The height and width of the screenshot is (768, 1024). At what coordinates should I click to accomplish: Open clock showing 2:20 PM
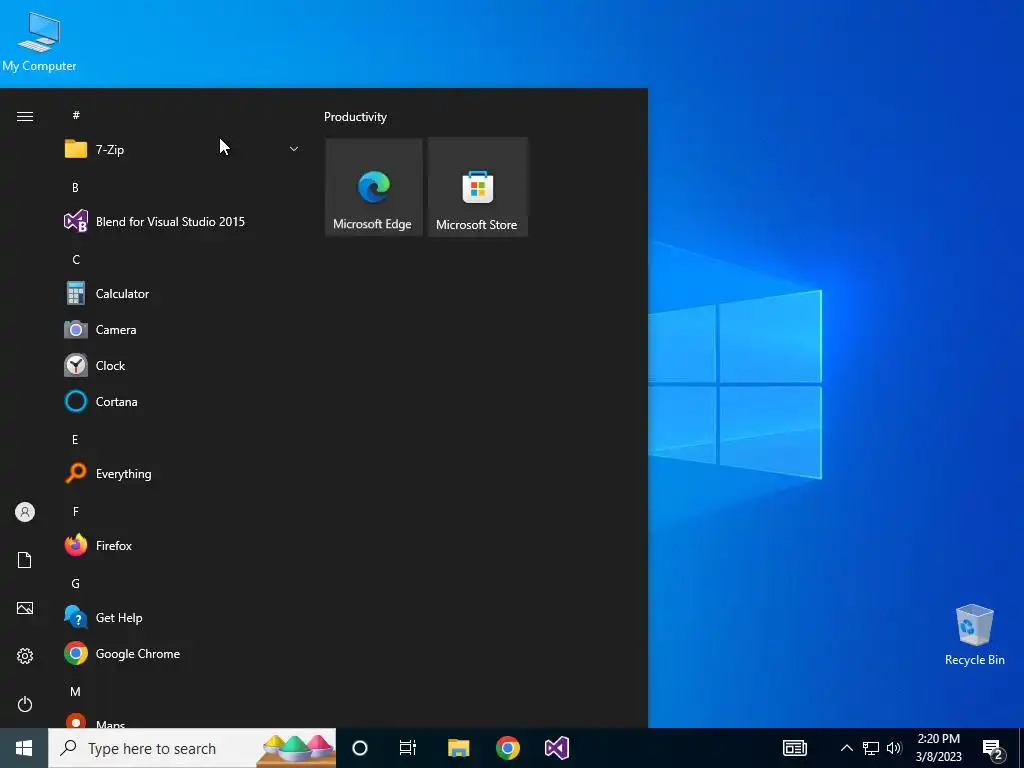939,748
